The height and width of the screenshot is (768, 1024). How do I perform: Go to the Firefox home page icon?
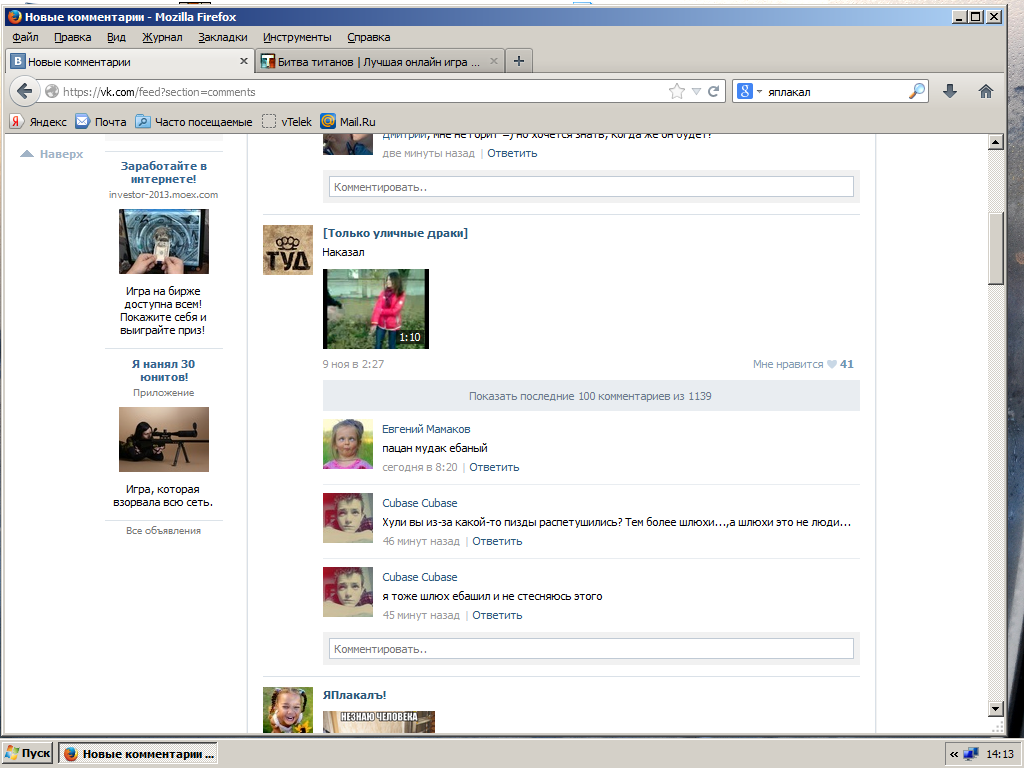(x=985, y=91)
